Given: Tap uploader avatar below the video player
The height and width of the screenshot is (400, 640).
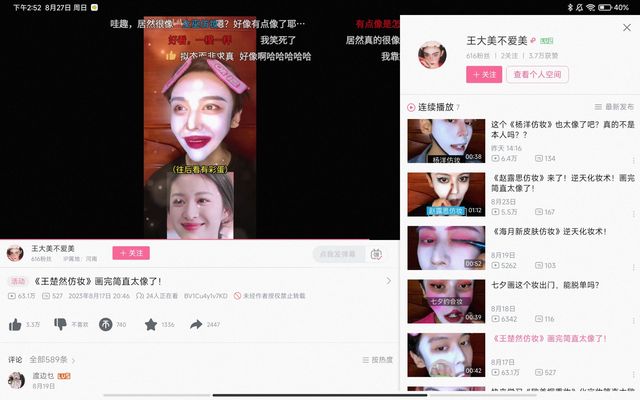Looking at the screenshot, I should [15, 253].
